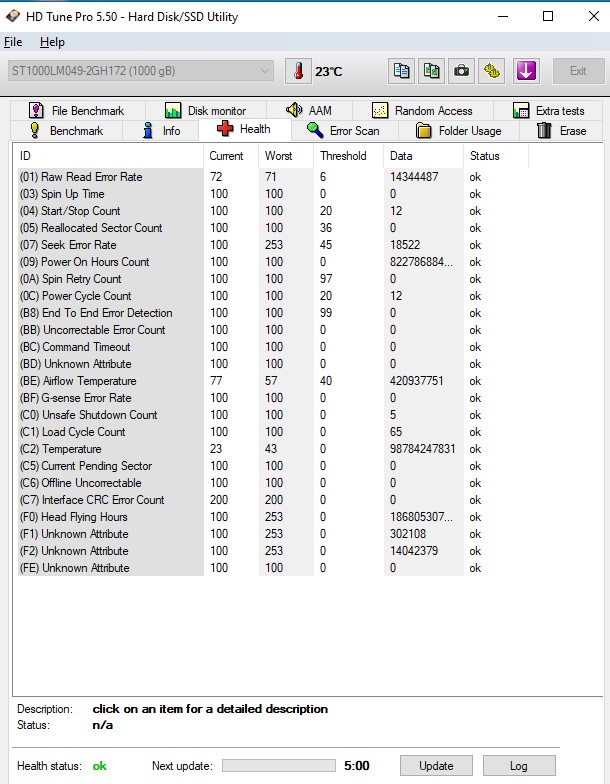Click the purple down-arrow minimize-to-tray icon
This screenshot has width=610, height=784.
click(526, 71)
